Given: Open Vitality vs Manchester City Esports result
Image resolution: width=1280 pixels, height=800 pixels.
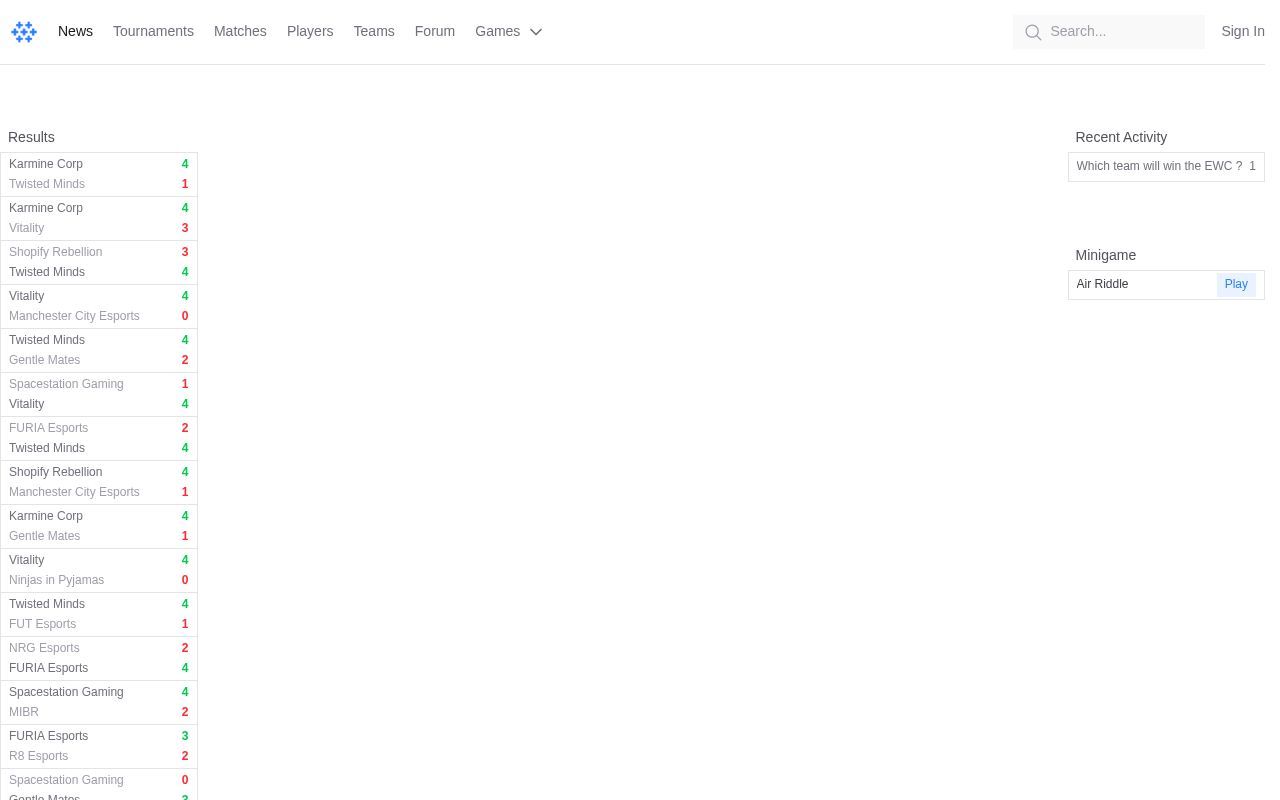Looking at the screenshot, I should click(99, 306).
